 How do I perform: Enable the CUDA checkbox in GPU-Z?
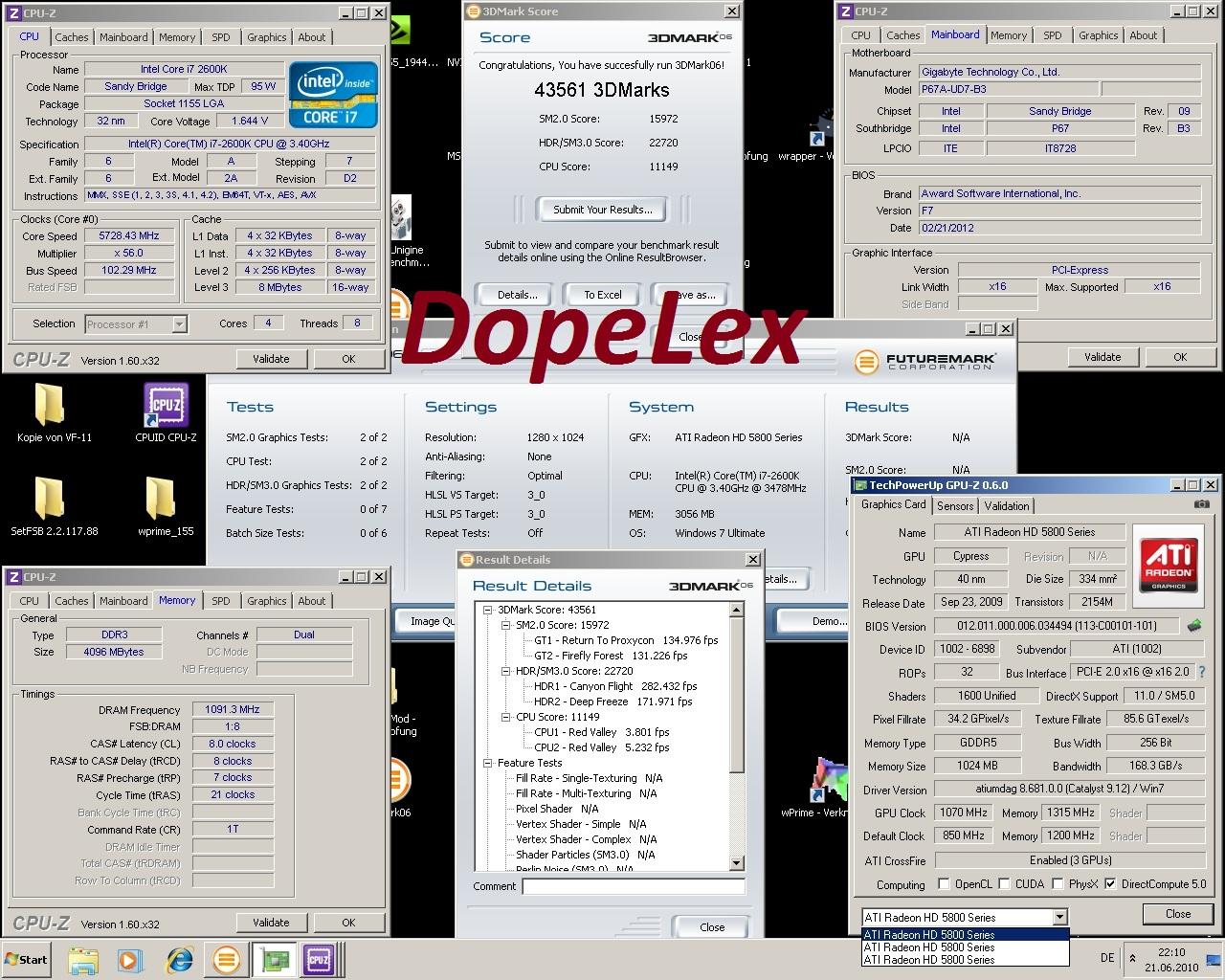[1005, 884]
